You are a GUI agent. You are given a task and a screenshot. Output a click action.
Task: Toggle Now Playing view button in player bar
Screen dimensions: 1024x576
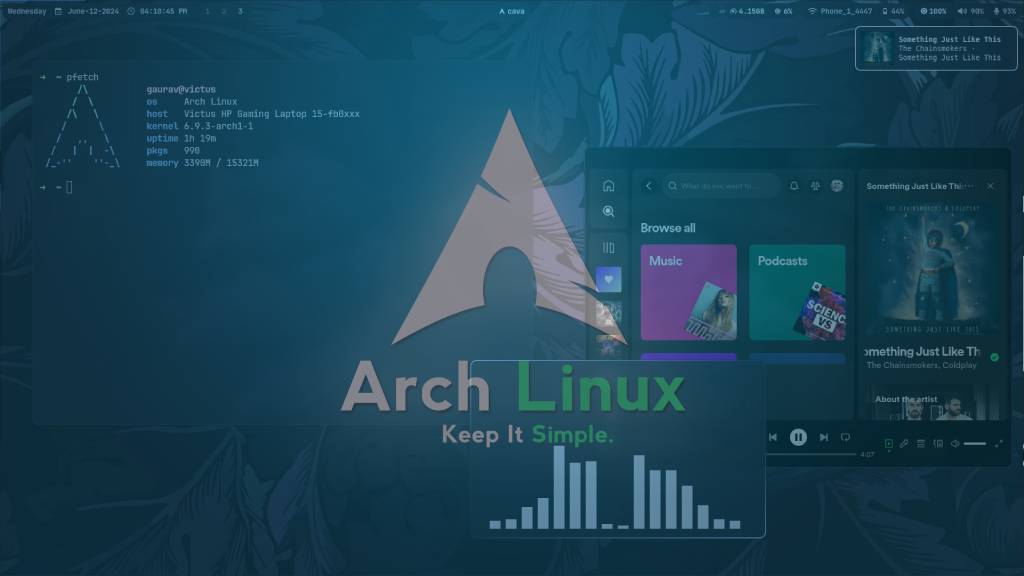pyautogui.click(x=889, y=444)
